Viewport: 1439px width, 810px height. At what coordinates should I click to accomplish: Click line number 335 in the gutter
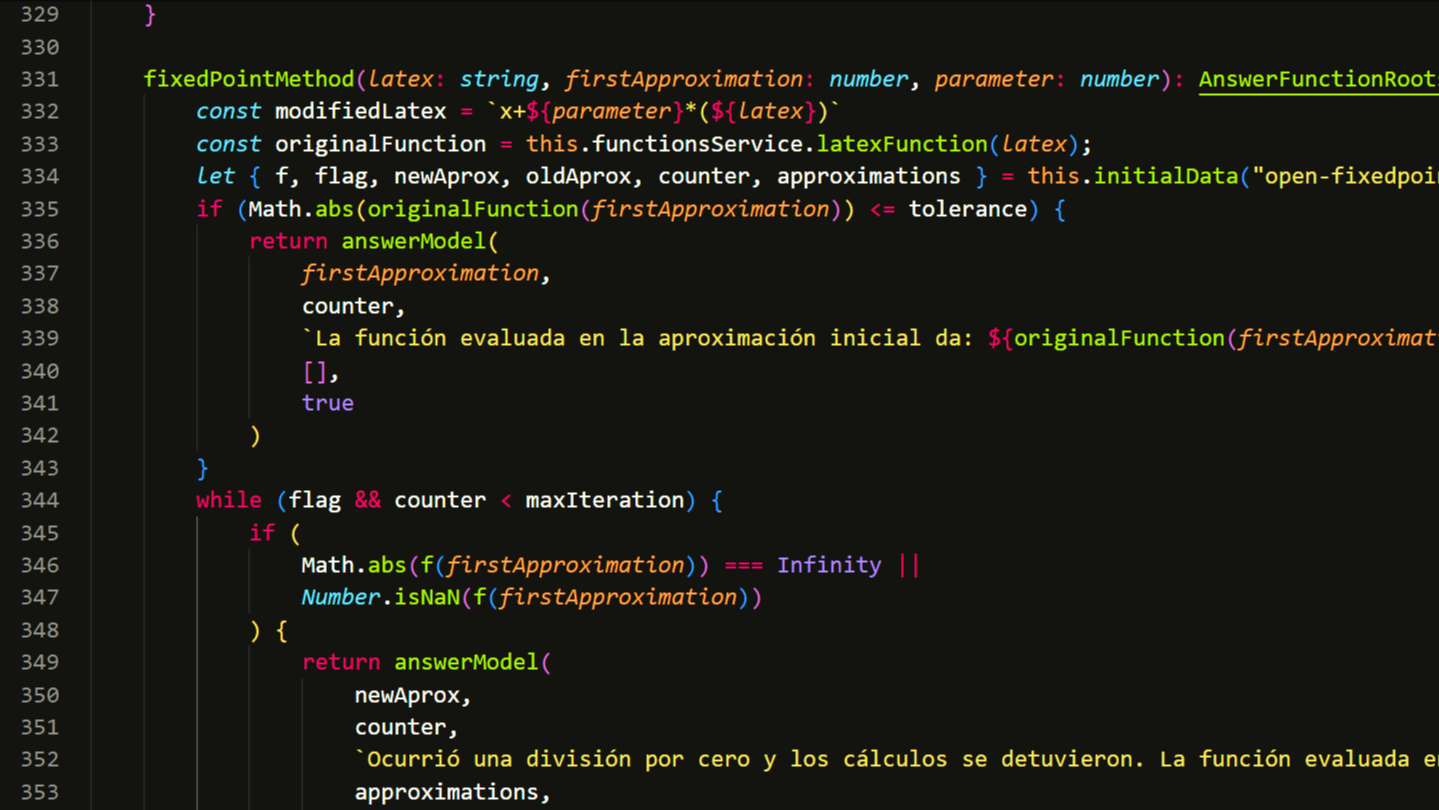coord(39,209)
